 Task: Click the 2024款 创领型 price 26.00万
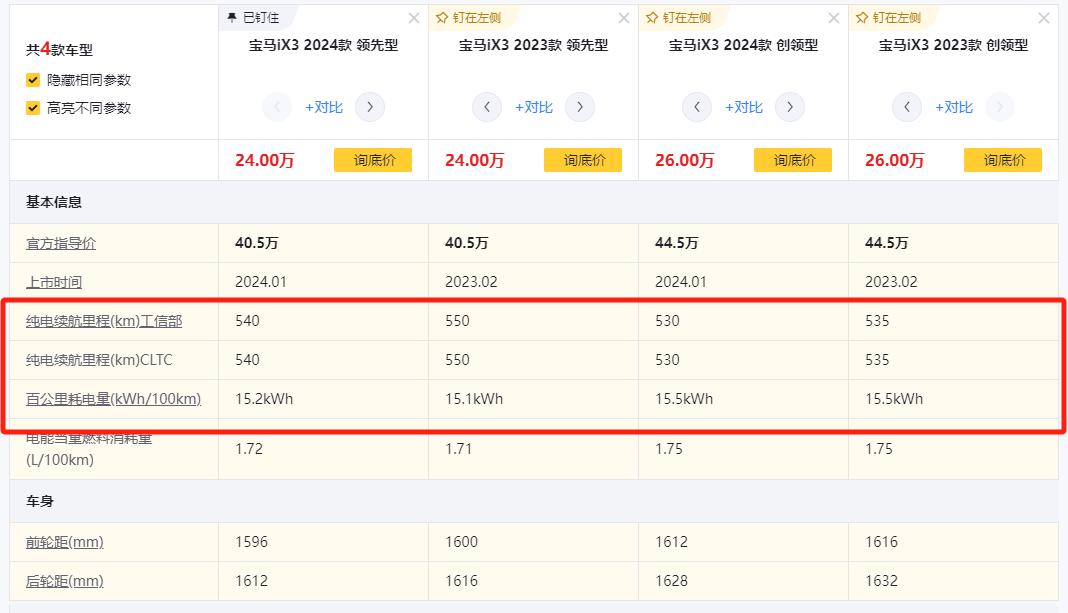pyautogui.click(x=685, y=160)
